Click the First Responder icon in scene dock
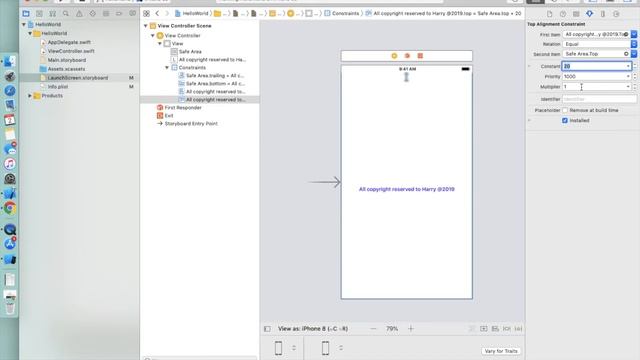Viewport: 640px width, 360px height. [407, 56]
